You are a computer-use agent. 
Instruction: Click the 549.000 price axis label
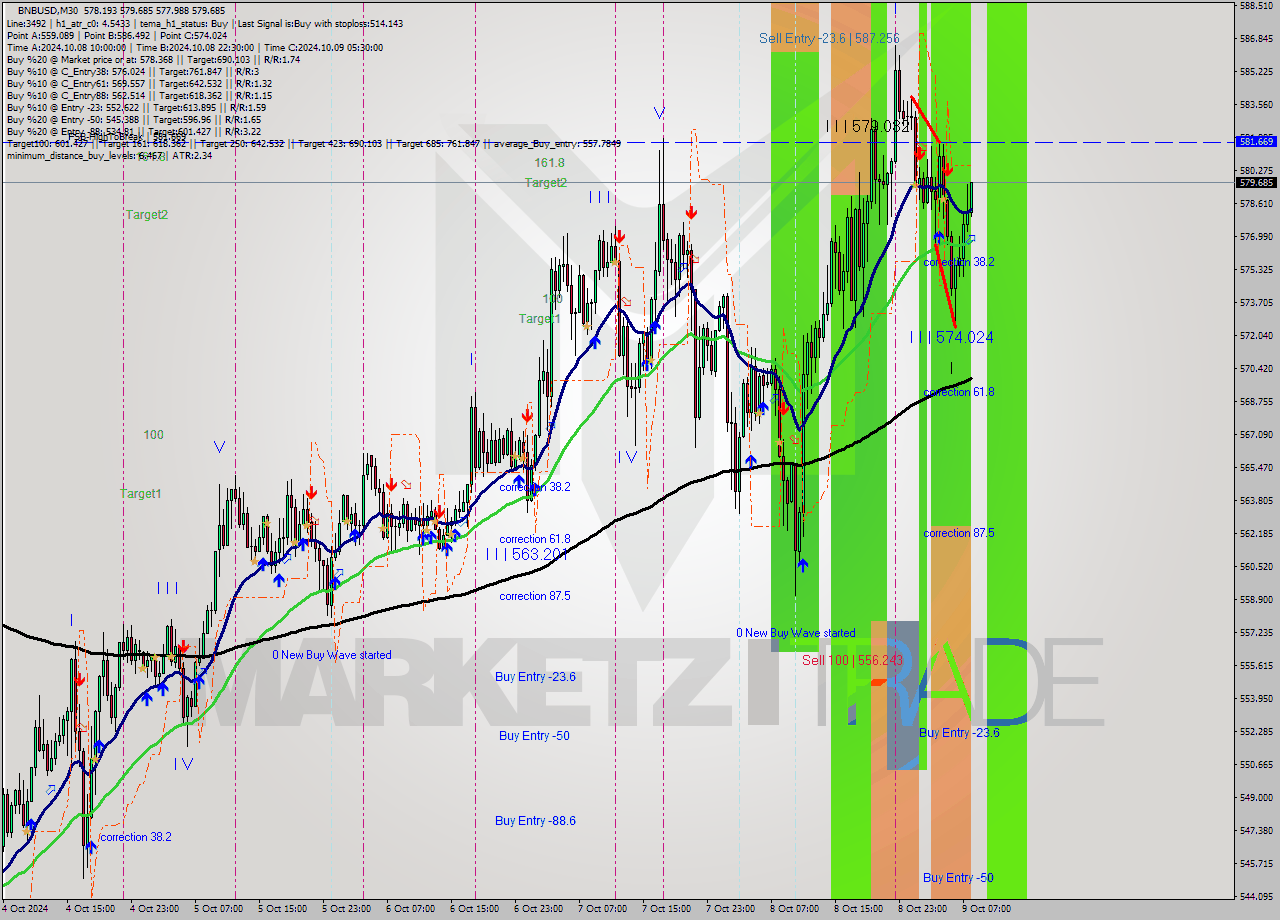click(x=1257, y=797)
